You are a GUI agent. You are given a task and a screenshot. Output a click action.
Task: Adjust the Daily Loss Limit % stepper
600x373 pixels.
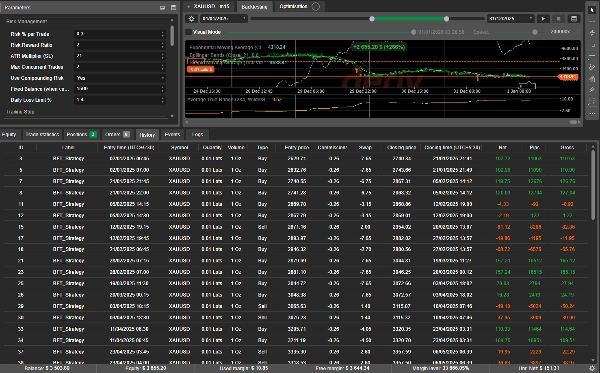coord(163,100)
